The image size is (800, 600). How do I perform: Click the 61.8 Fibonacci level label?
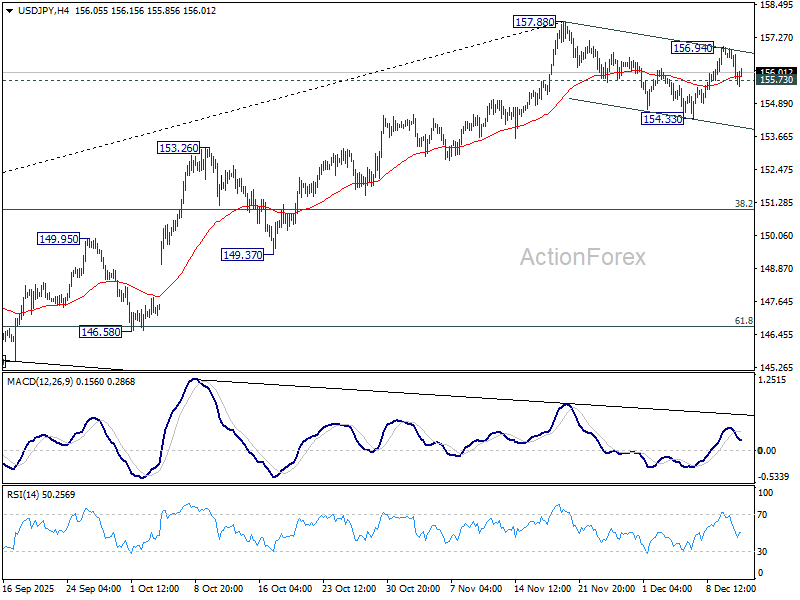[743, 321]
